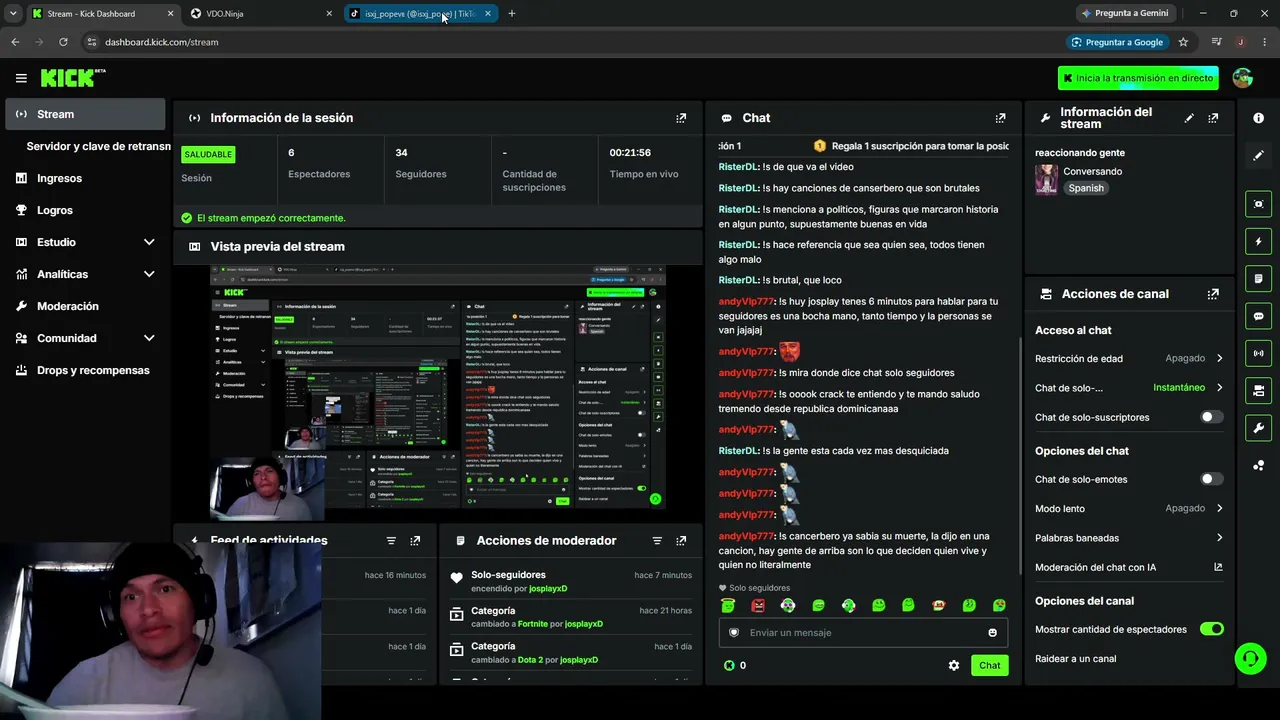Image resolution: width=1280 pixels, height=720 pixels.
Task: Click the chat bubble icon in right rail
Action: [x=1258, y=316]
